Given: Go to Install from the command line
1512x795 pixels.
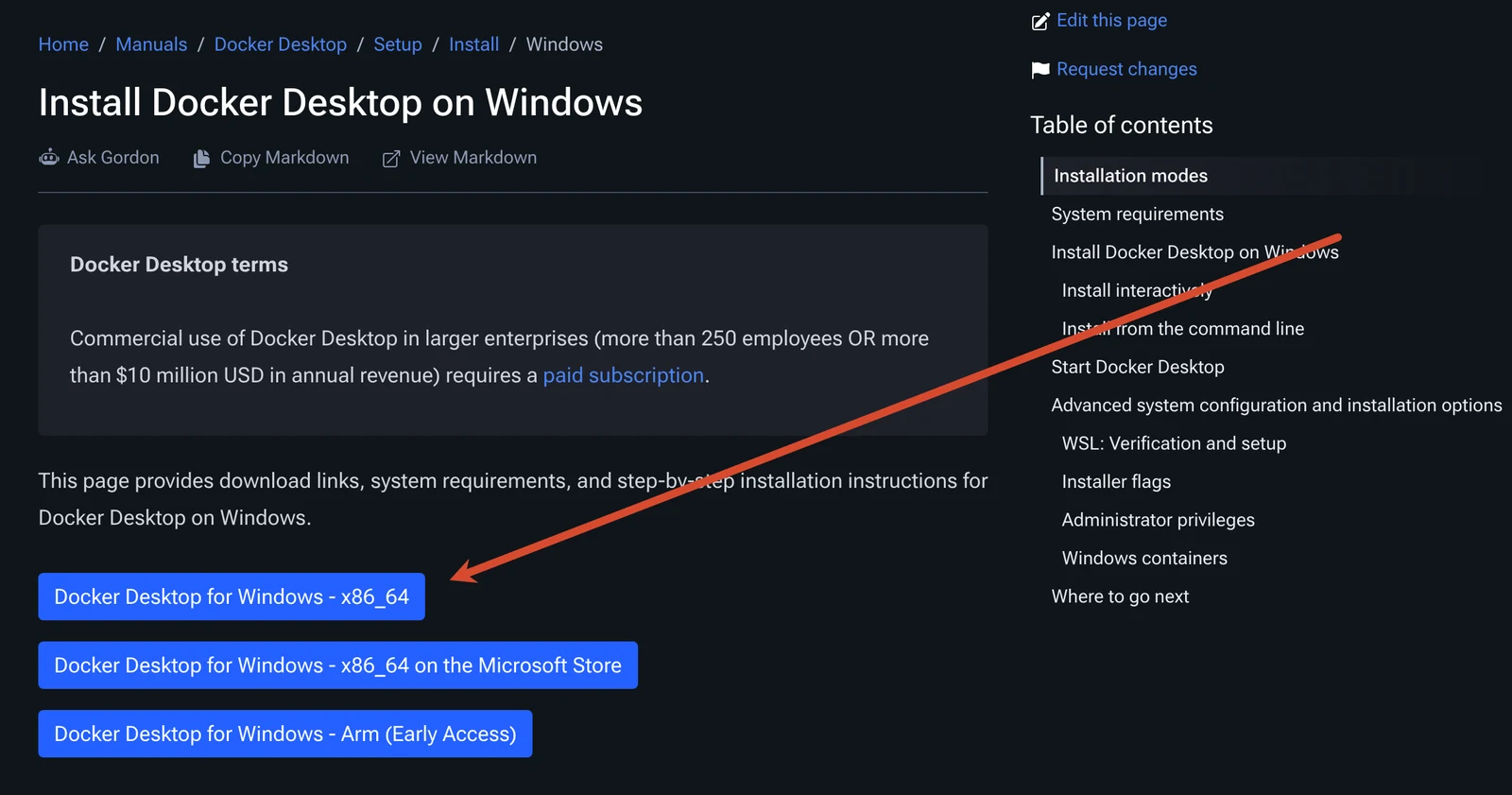Looking at the screenshot, I should [x=1183, y=329].
